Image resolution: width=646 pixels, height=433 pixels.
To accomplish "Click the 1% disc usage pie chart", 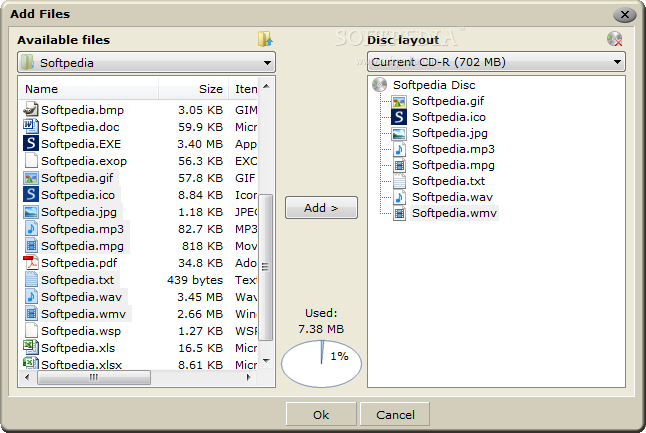I will [321, 363].
